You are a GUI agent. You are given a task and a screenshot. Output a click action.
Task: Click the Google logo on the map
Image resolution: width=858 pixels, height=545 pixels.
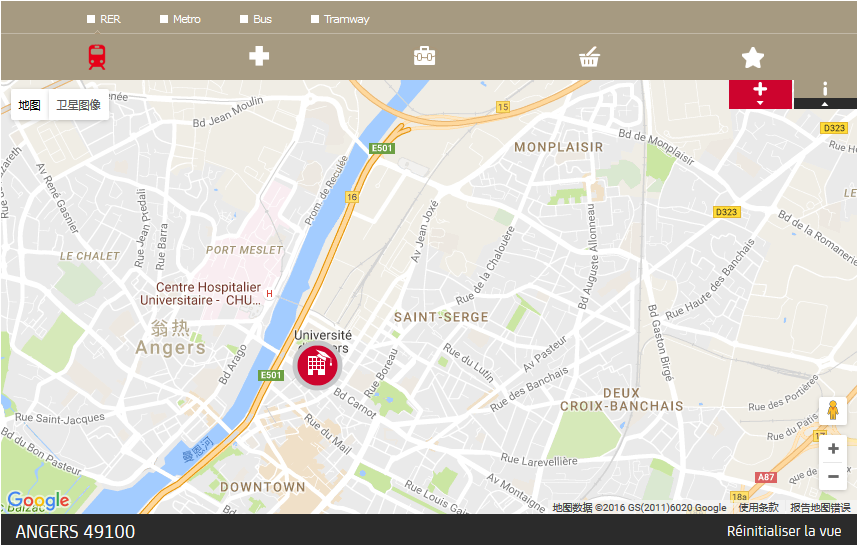coord(38,501)
